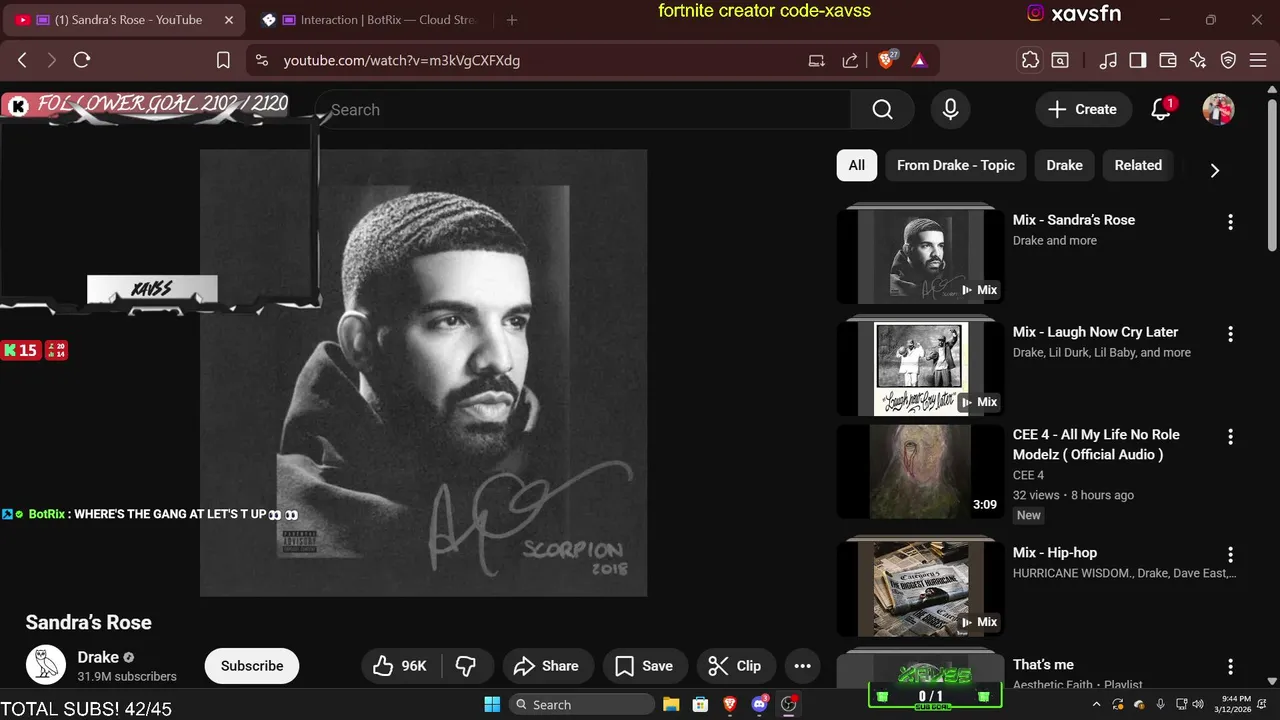Open the Brave Shields lion icon
Viewport: 1280px width, 720px height.
[887, 60]
